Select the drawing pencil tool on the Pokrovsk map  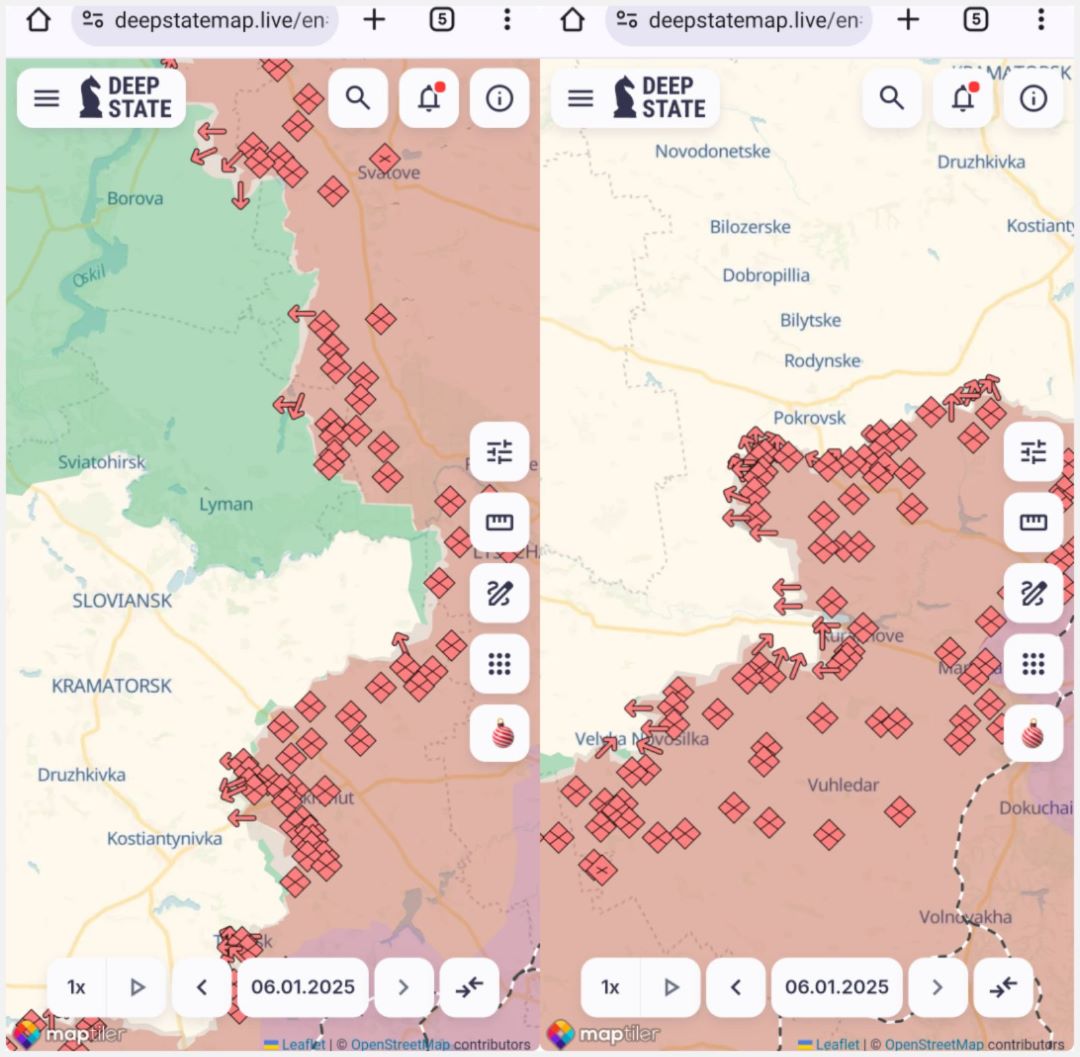[1033, 593]
